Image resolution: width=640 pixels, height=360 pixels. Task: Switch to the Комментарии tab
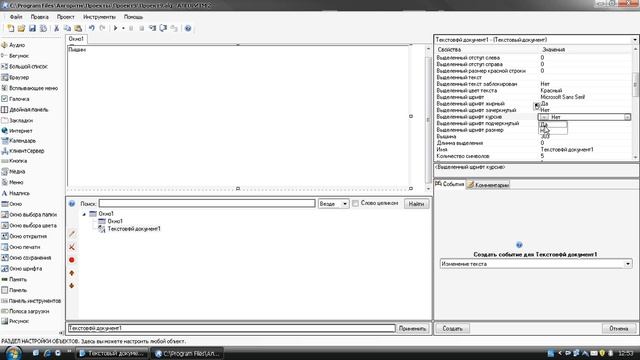488,185
